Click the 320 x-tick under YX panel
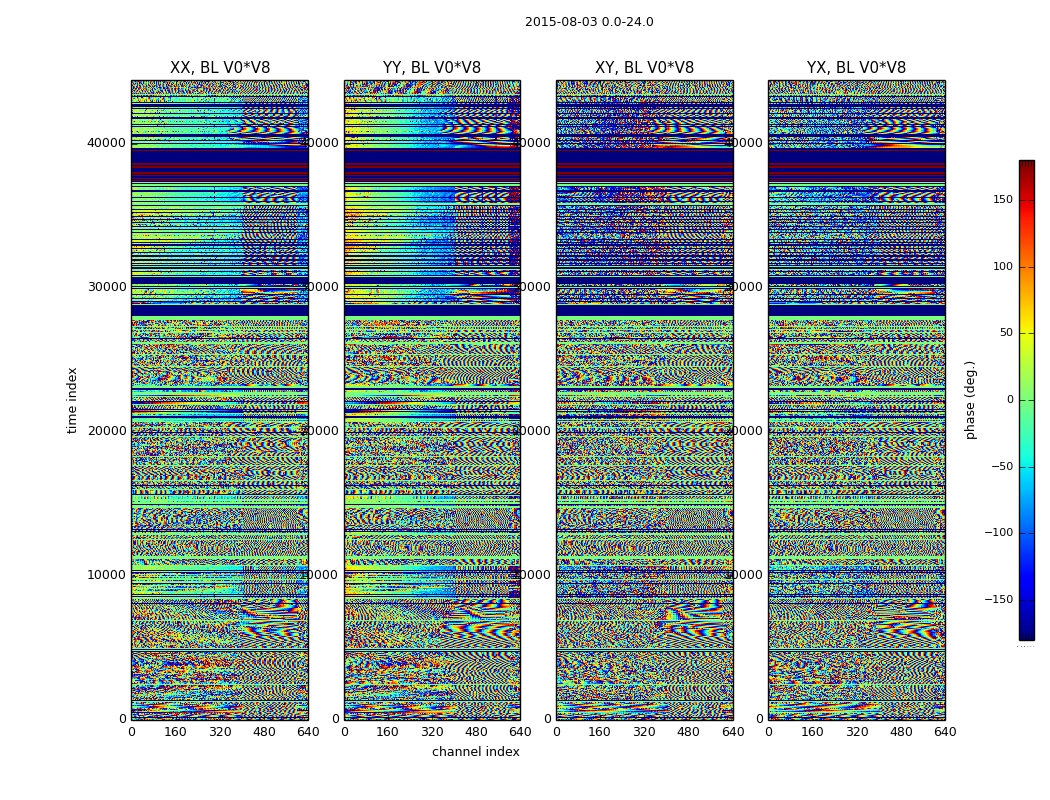1050x800 pixels. pyautogui.click(x=856, y=732)
